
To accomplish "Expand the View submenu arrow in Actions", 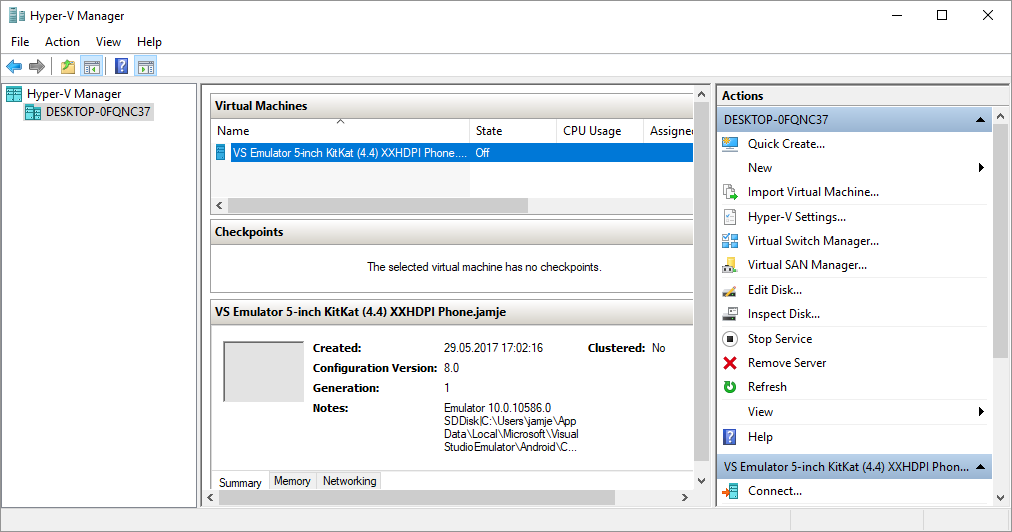I will (x=981, y=412).
